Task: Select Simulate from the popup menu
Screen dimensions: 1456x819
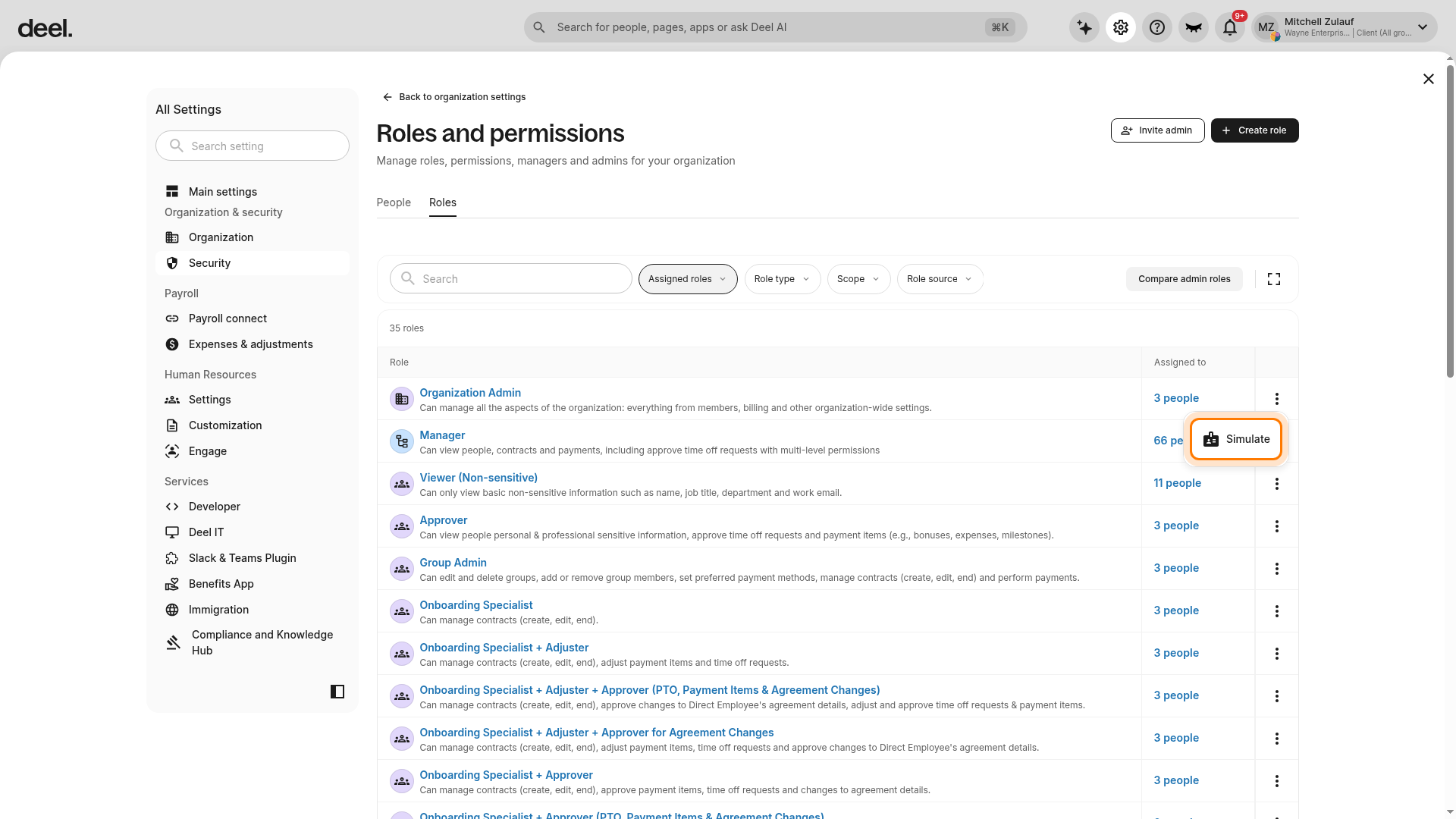Action: click(x=1236, y=439)
